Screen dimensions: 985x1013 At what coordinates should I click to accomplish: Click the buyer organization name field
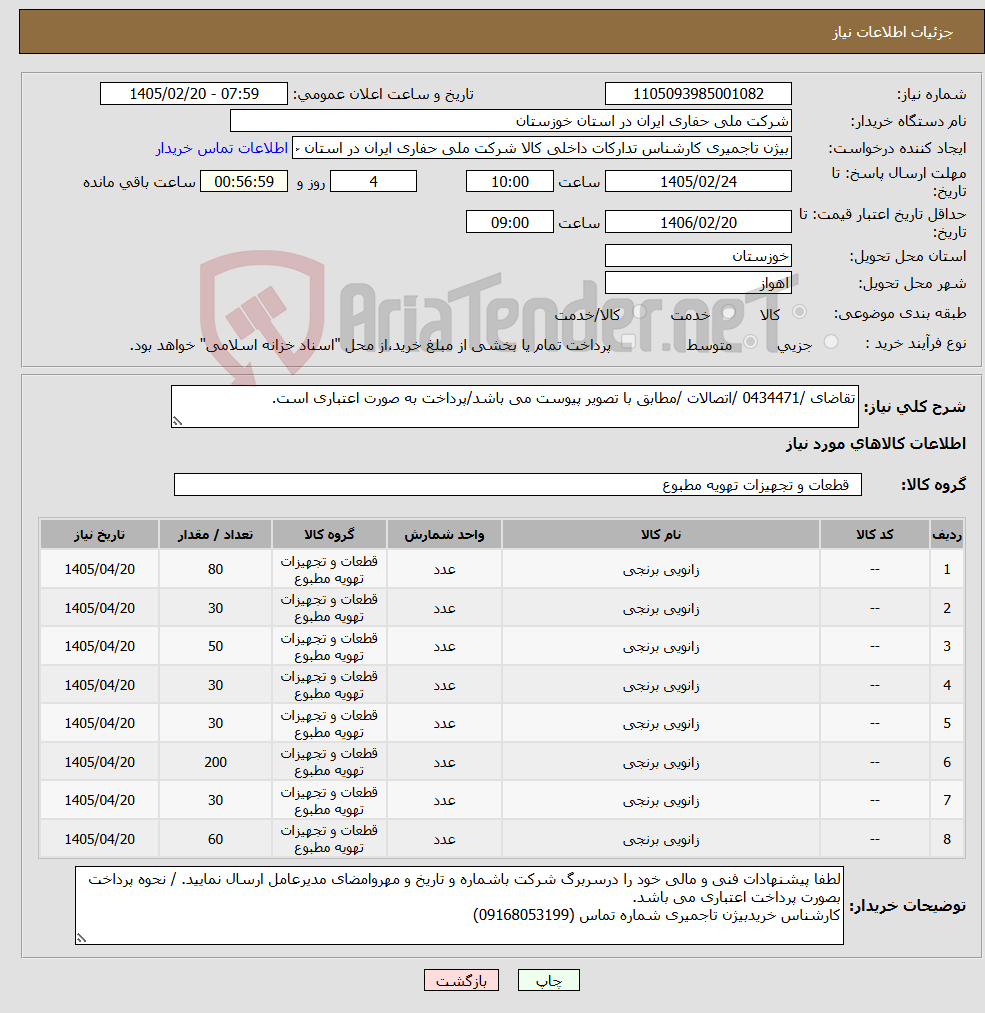click(x=510, y=121)
